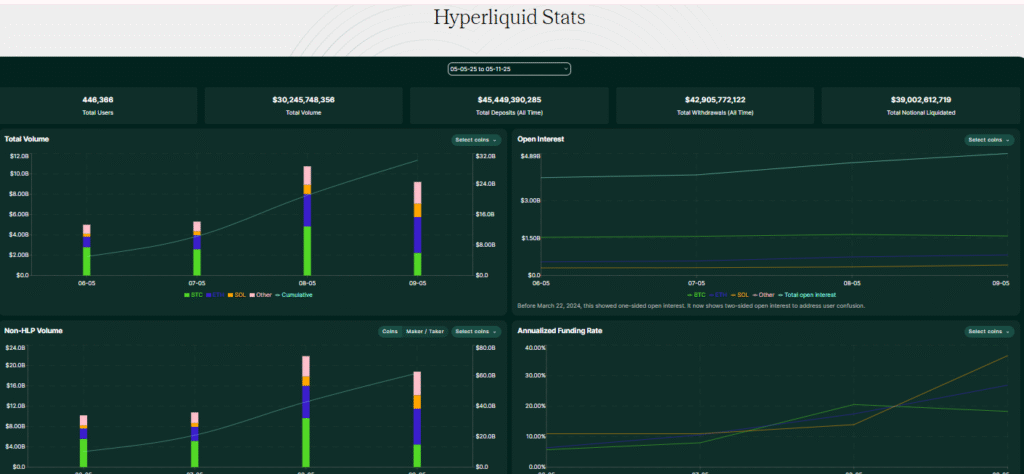Click the note 'Before March 22, 2024' under Open Interest
This screenshot has width=1024, height=474.
click(691, 306)
